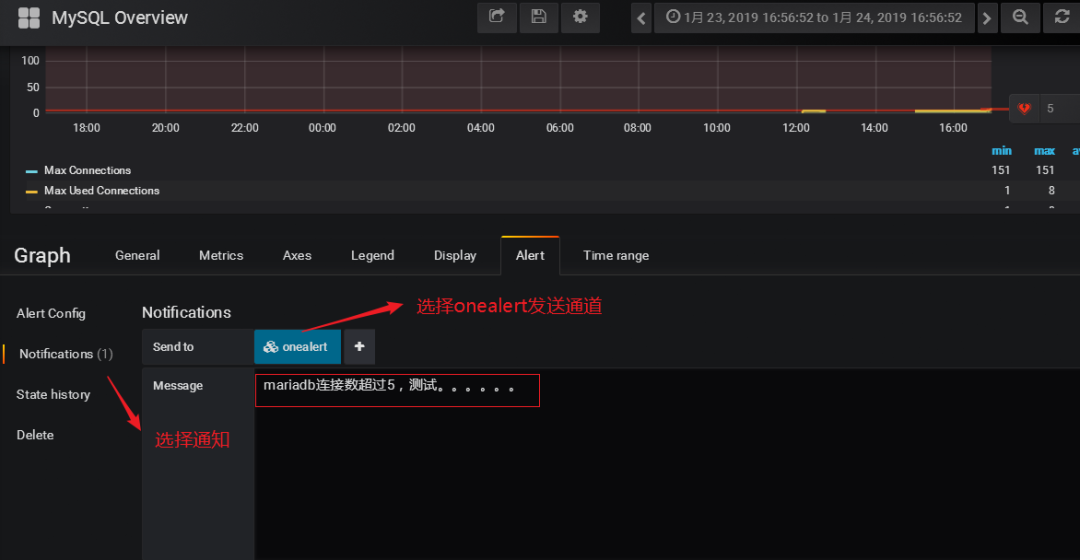Viewport: 1080px width, 560px height.
Task: Open the Grafana dashboard grid icon
Action: (29, 18)
